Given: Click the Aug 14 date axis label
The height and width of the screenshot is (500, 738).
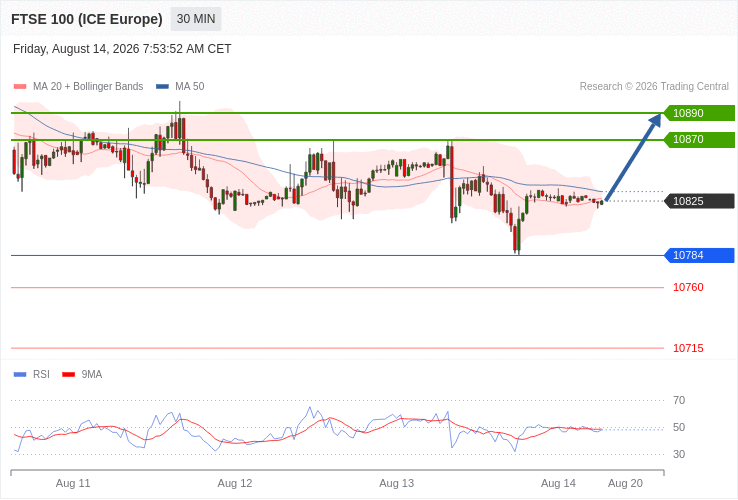Looking at the screenshot, I should click(558, 484).
